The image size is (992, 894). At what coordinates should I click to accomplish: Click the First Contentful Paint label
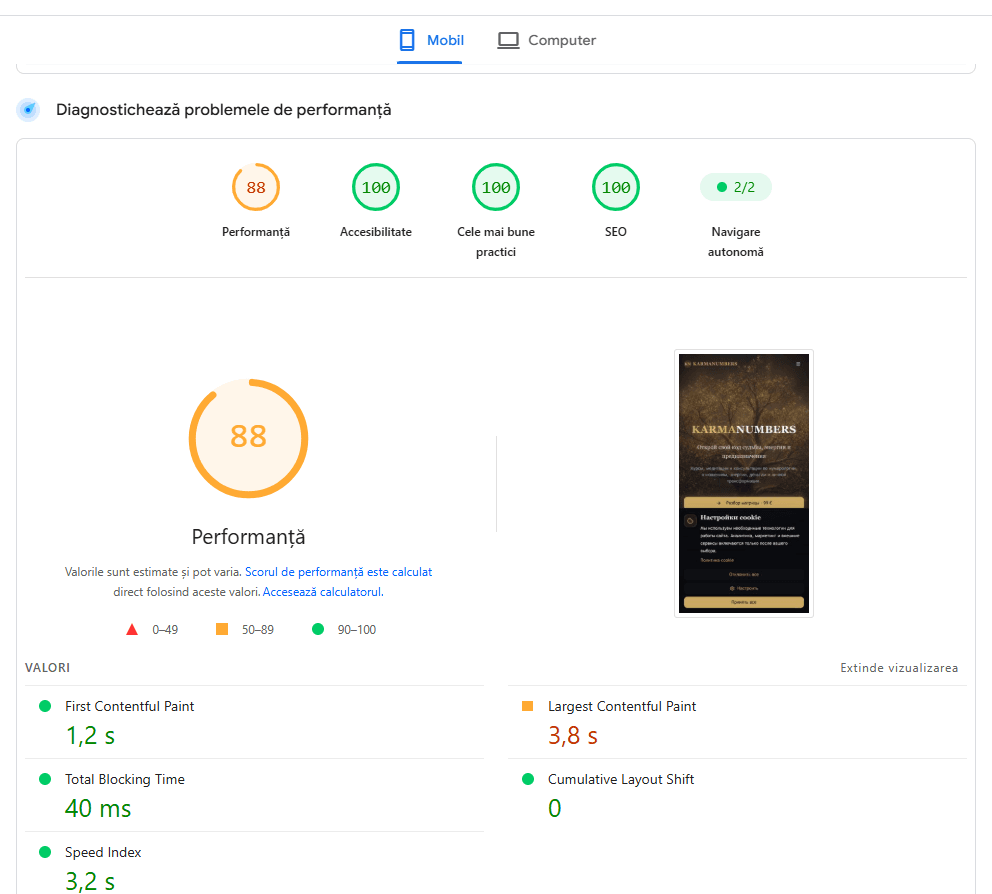coord(130,706)
